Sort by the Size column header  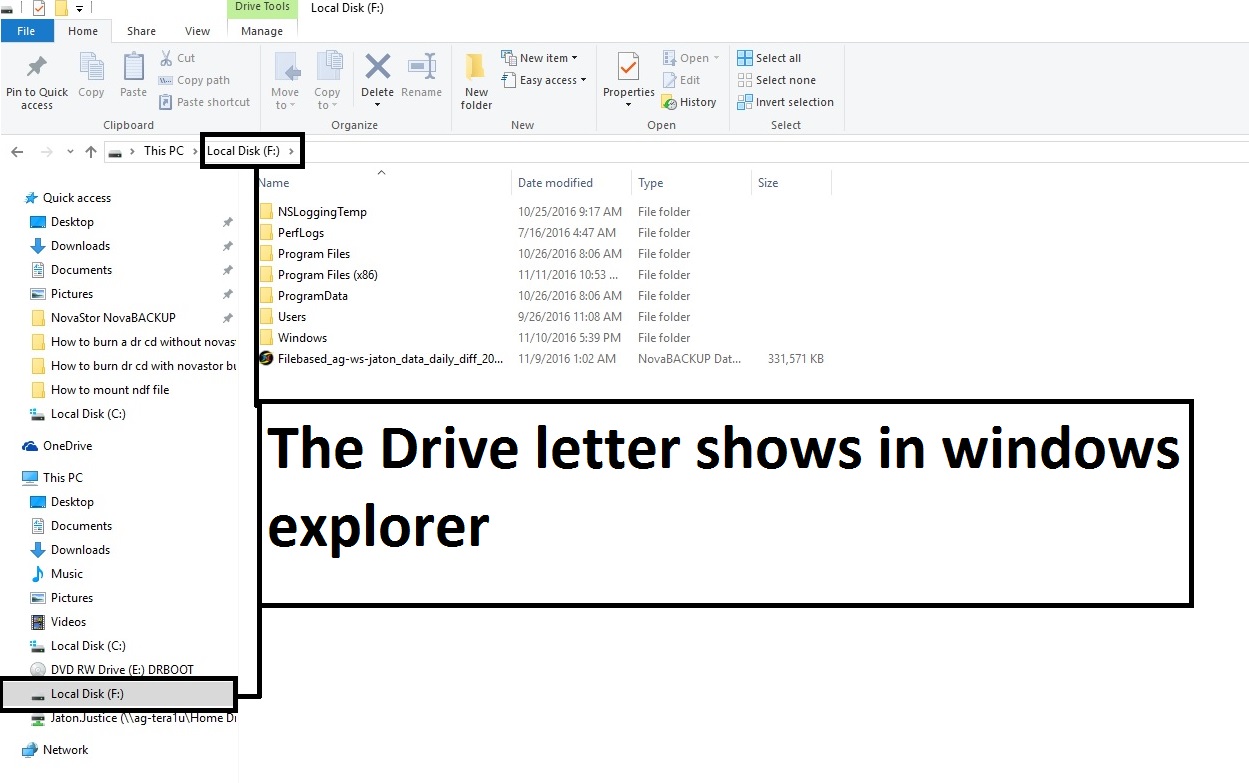768,183
